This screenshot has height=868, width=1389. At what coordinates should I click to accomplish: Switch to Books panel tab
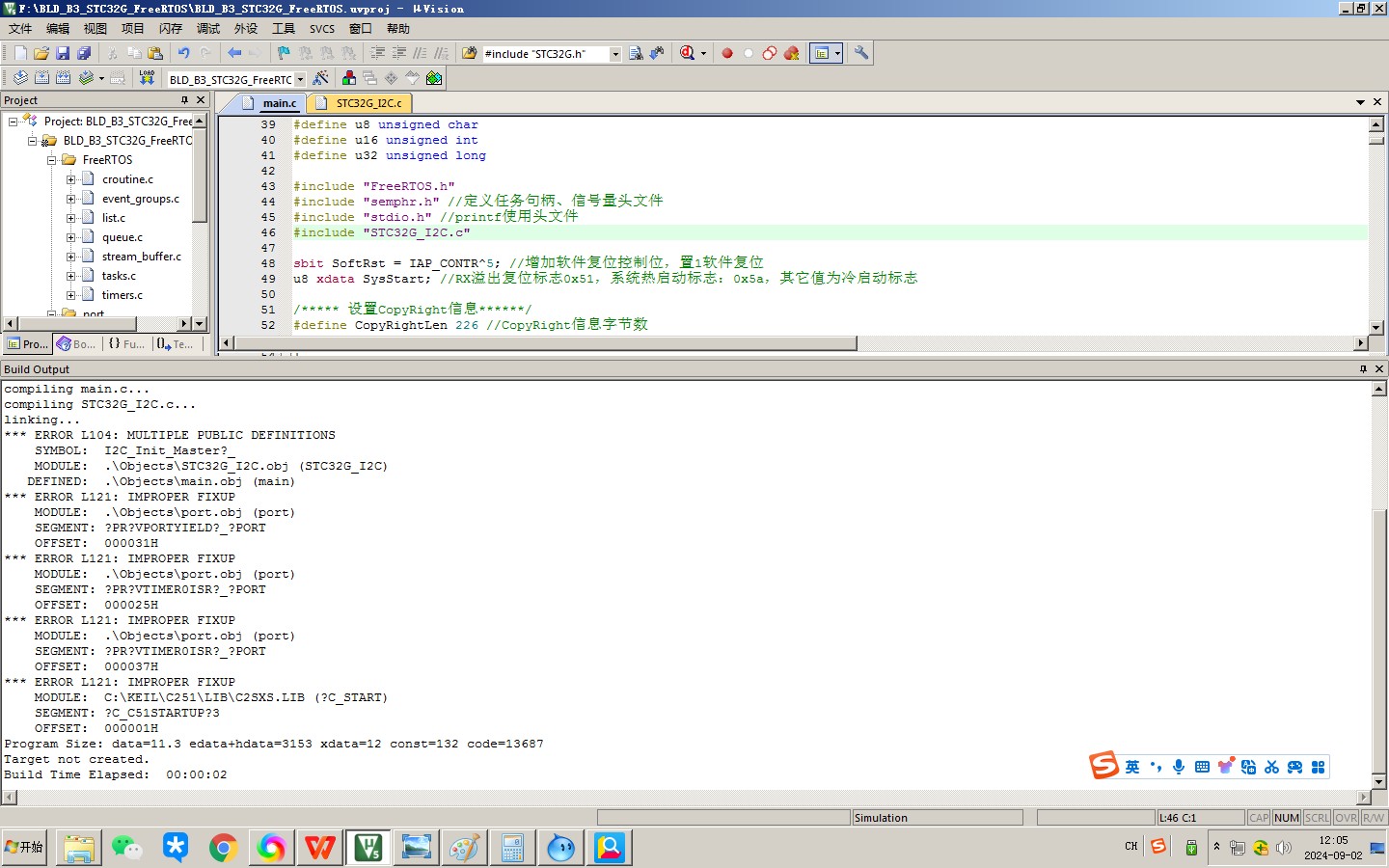tap(76, 344)
